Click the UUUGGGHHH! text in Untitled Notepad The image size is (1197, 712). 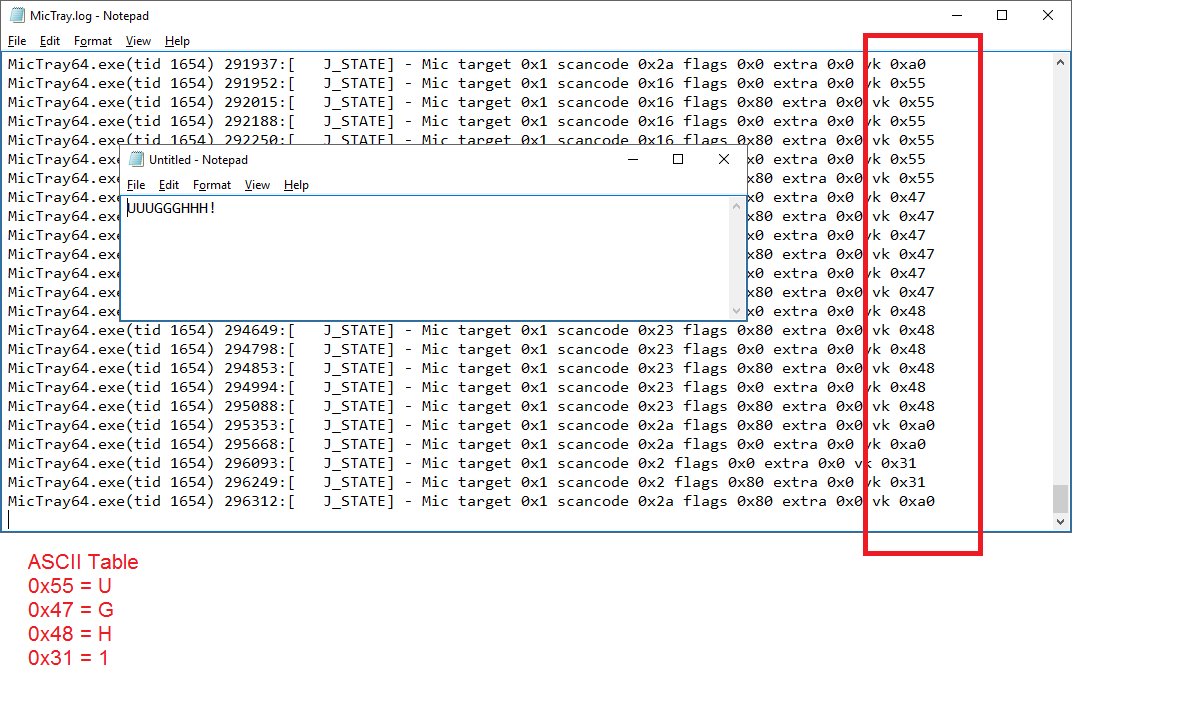pos(172,208)
